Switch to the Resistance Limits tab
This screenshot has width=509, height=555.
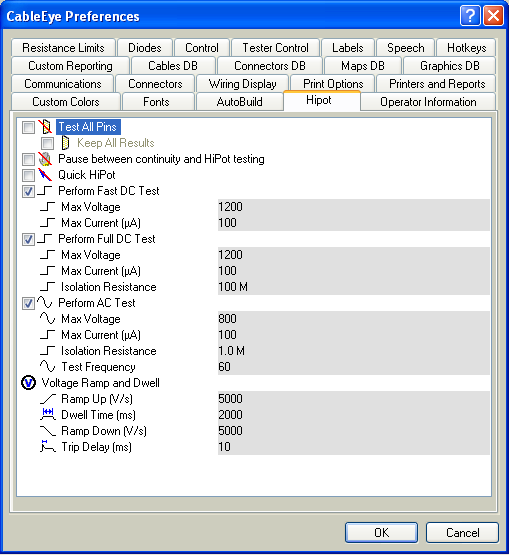pos(63,48)
